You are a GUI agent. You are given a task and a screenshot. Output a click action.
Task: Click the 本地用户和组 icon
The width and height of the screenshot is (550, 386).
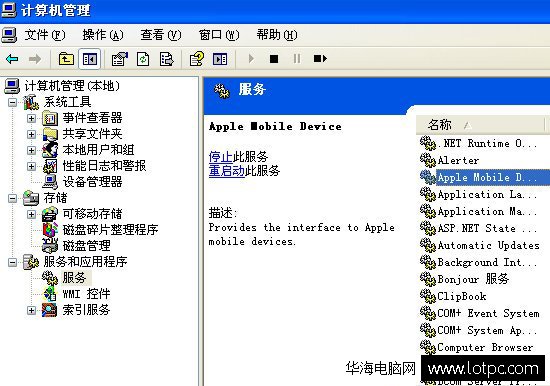tap(50, 150)
